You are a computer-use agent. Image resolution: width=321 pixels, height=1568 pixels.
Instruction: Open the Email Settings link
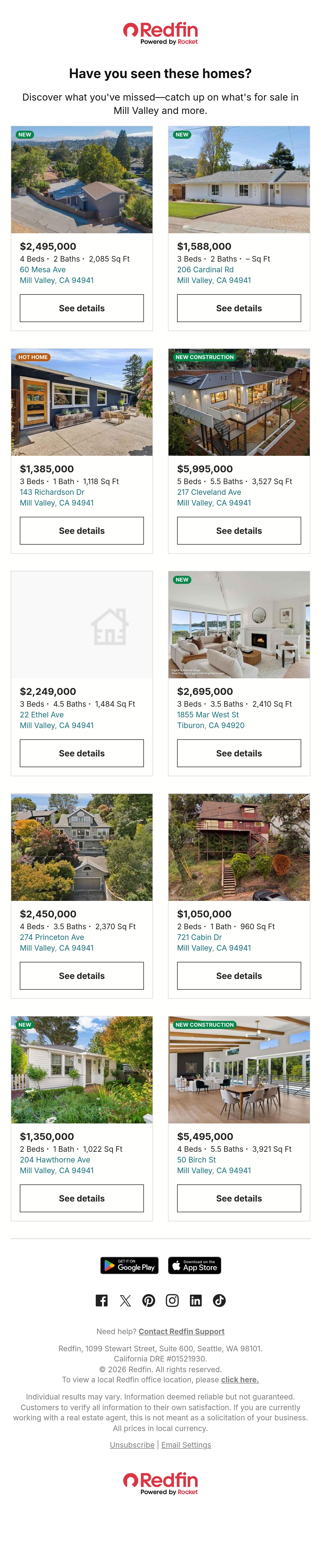tap(186, 1444)
